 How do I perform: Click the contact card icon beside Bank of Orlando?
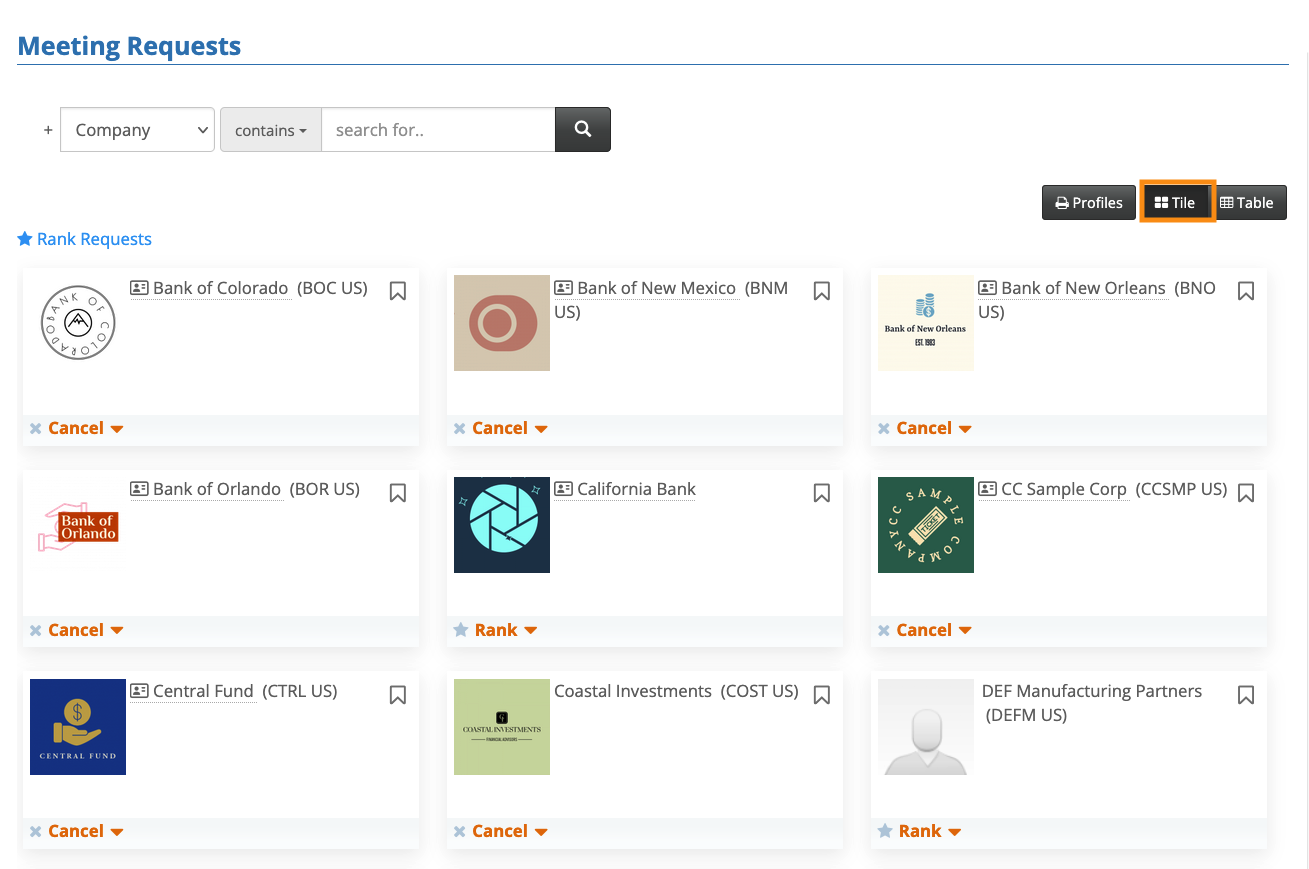(x=139, y=490)
